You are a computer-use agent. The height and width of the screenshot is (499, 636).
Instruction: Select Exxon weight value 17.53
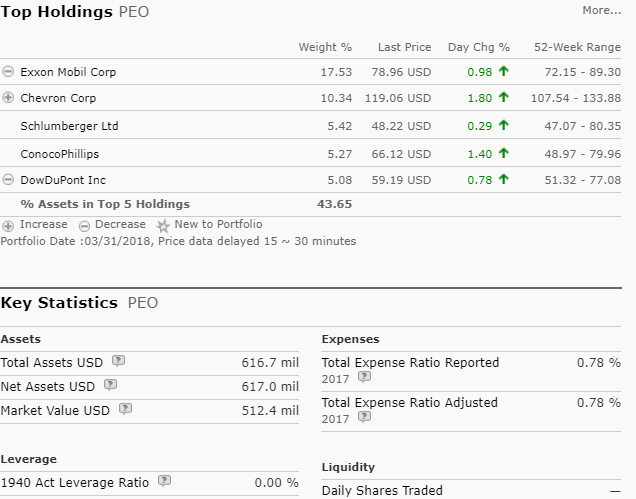click(336, 72)
